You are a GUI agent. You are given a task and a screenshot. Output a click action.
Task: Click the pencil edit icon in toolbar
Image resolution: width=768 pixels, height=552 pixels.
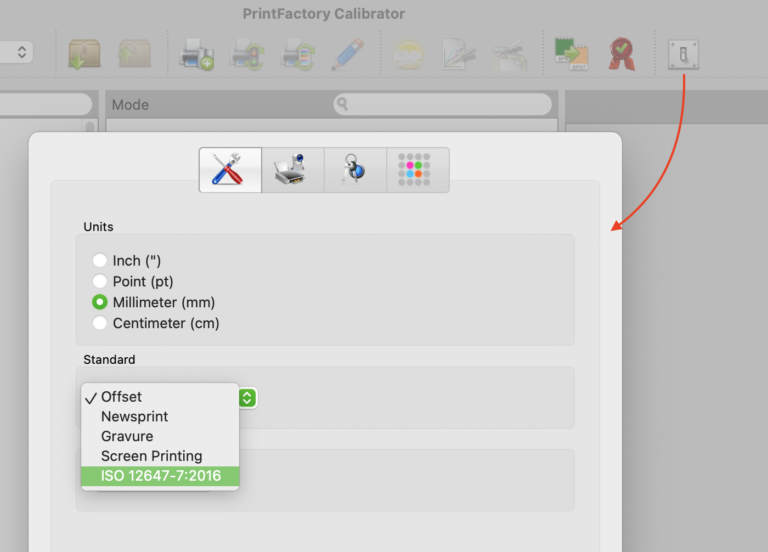348,54
